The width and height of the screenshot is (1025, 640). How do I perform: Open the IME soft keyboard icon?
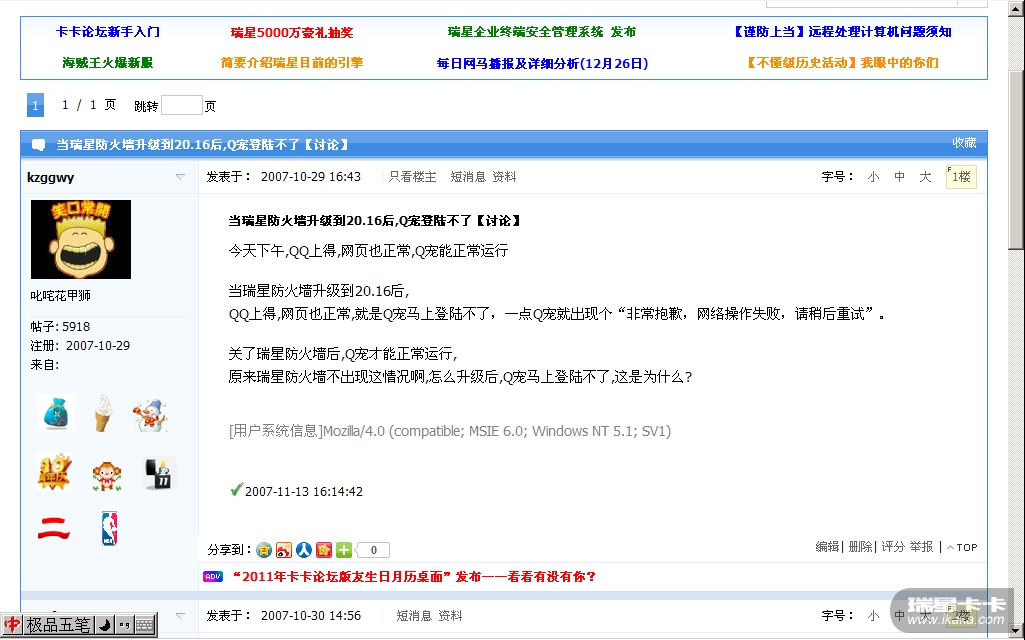[145, 625]
